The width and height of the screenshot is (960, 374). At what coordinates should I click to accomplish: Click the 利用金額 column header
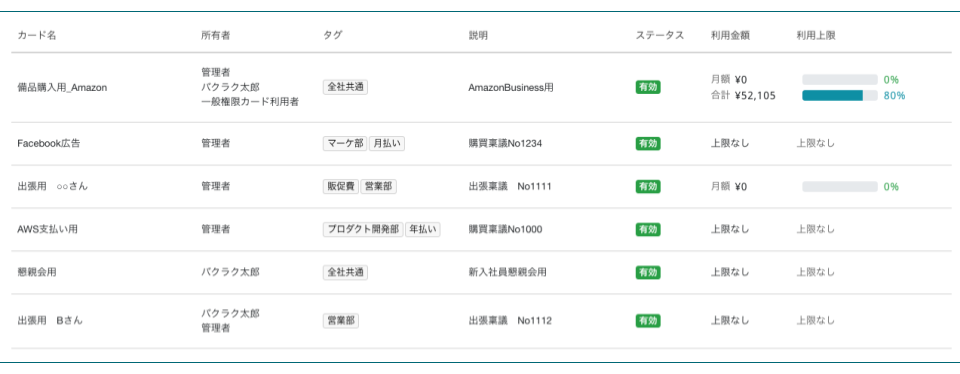(730, 36)
